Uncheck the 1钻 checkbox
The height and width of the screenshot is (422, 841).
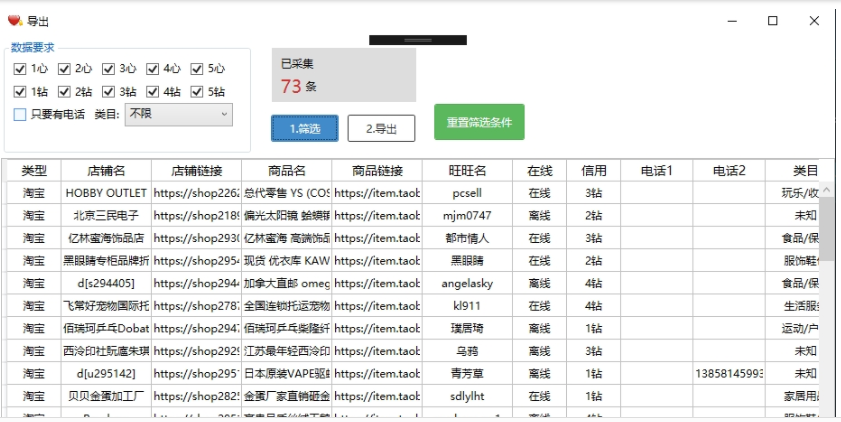coord(20,92)
